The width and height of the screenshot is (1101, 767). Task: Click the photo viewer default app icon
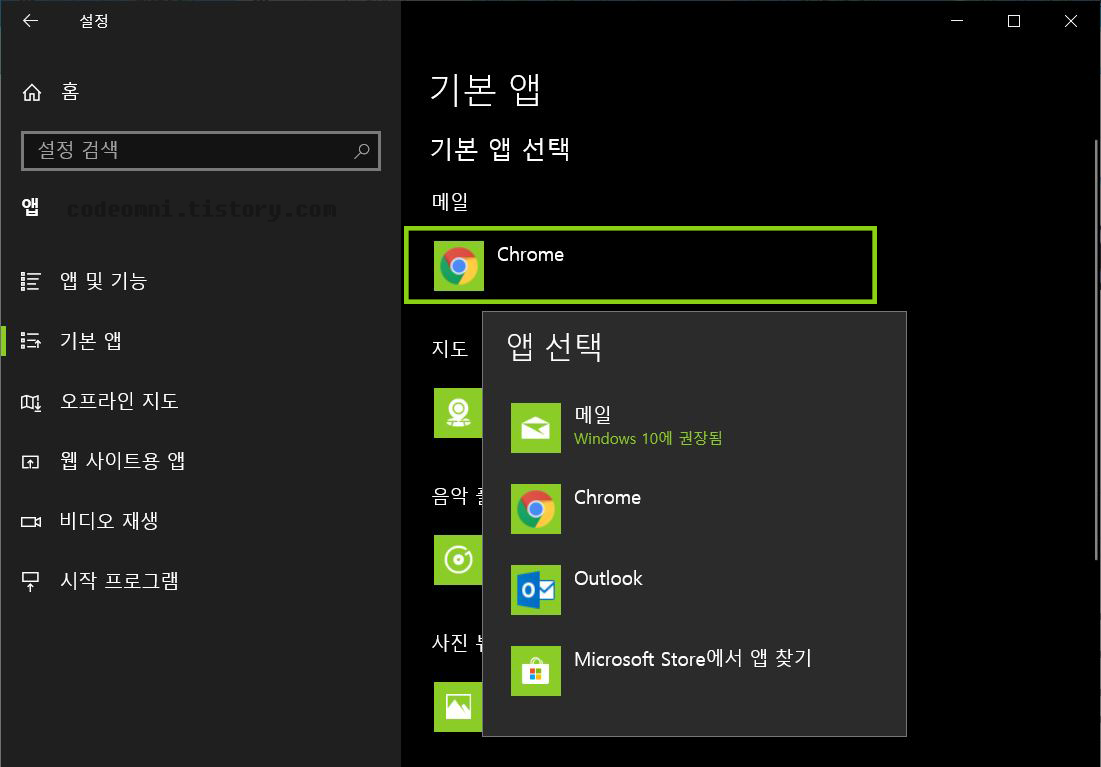tap(458, 707)
